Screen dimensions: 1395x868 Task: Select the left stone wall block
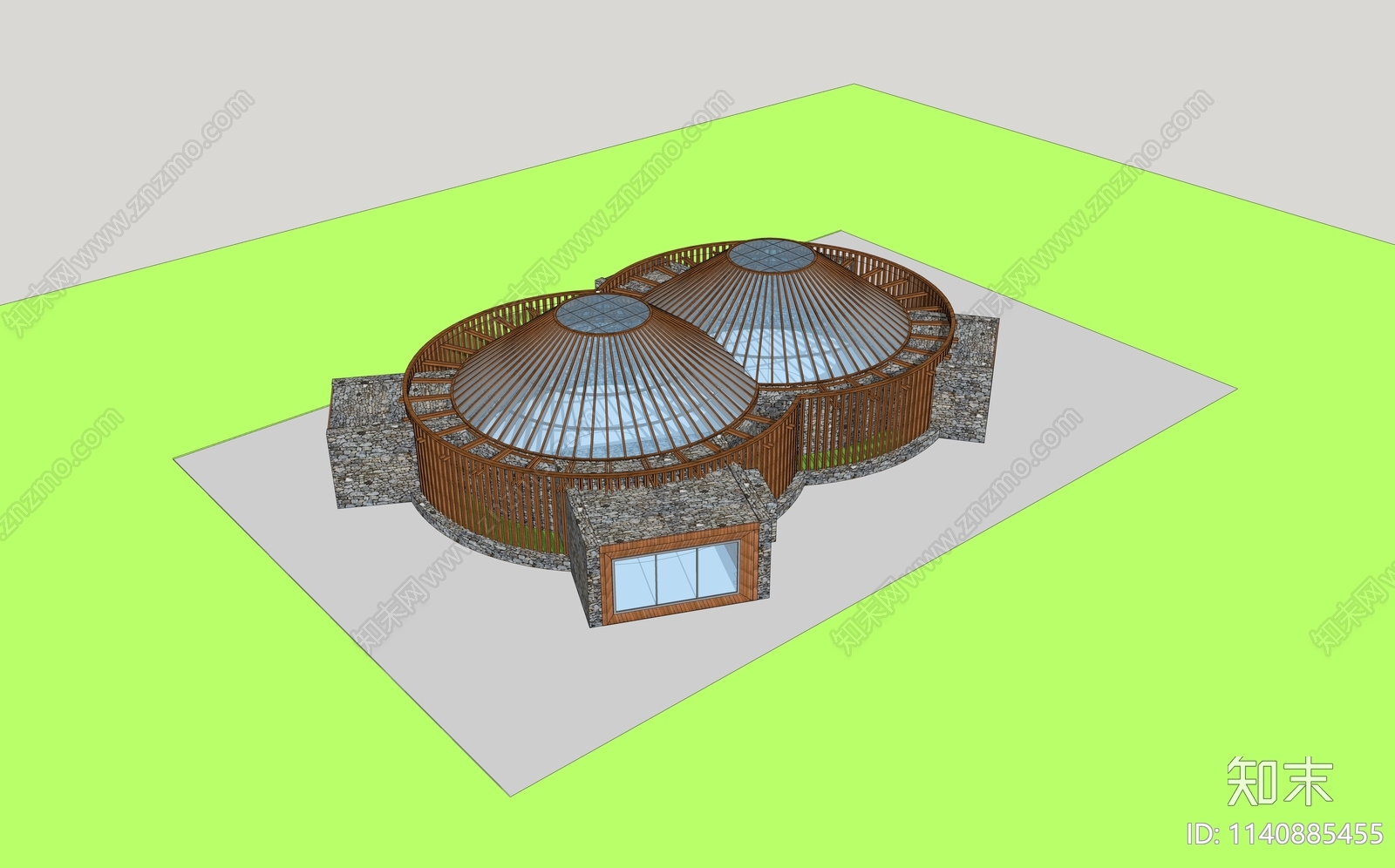point(372,442)
